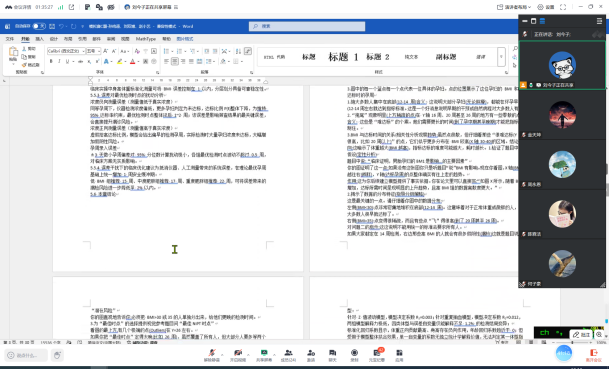Enter full screen in meeting window
Image resolution: width=609 pixels, height=369 pixels.
(x=563, y=7)
